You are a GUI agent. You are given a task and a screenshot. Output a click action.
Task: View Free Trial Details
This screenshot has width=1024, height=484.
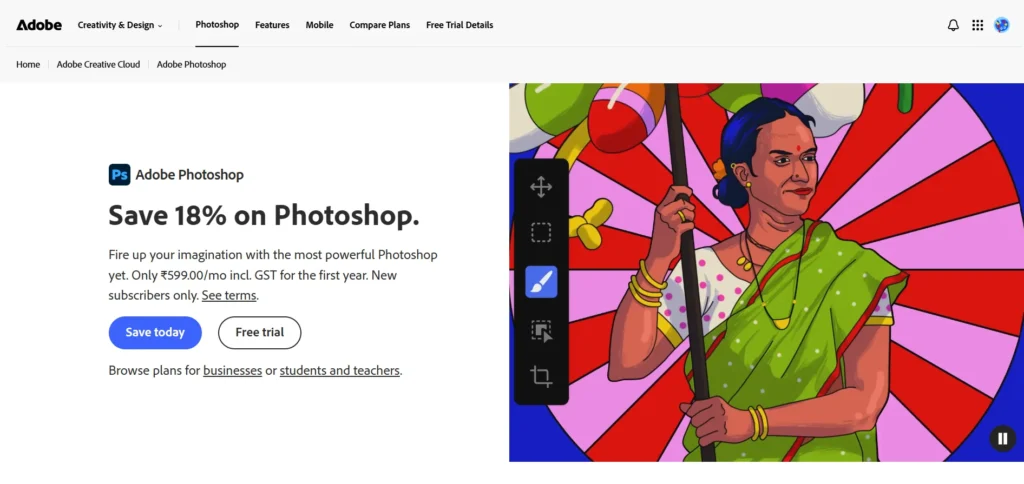(460, 25)
